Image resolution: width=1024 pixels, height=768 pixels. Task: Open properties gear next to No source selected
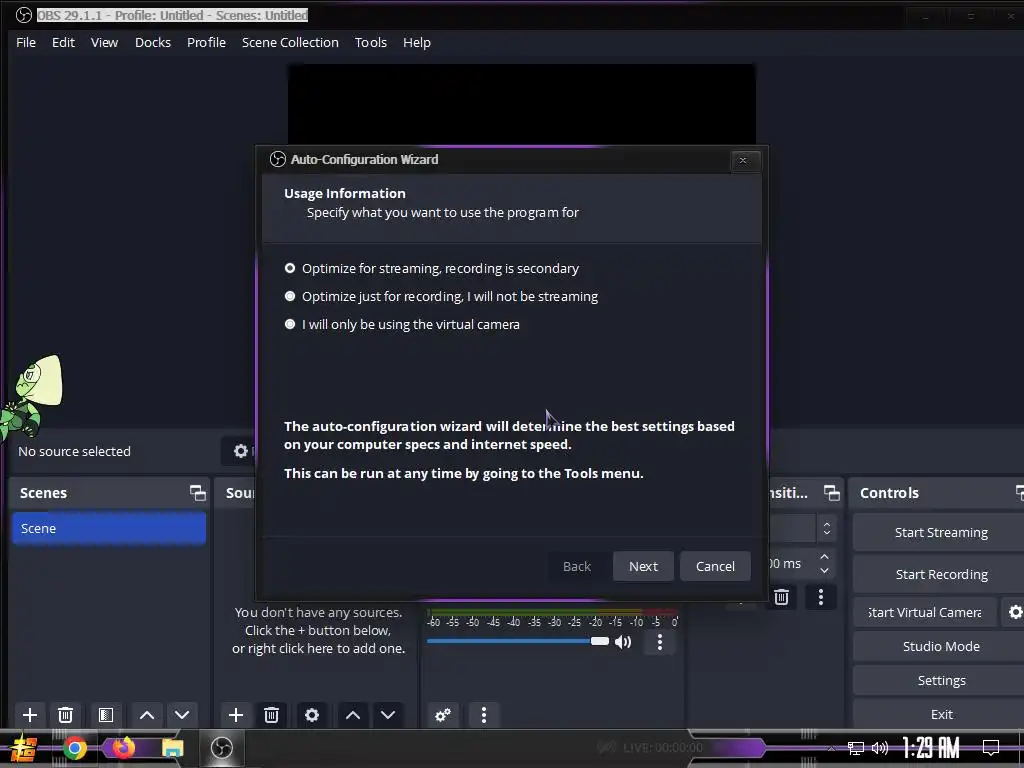pyautogui.click(x=241, y=451)
